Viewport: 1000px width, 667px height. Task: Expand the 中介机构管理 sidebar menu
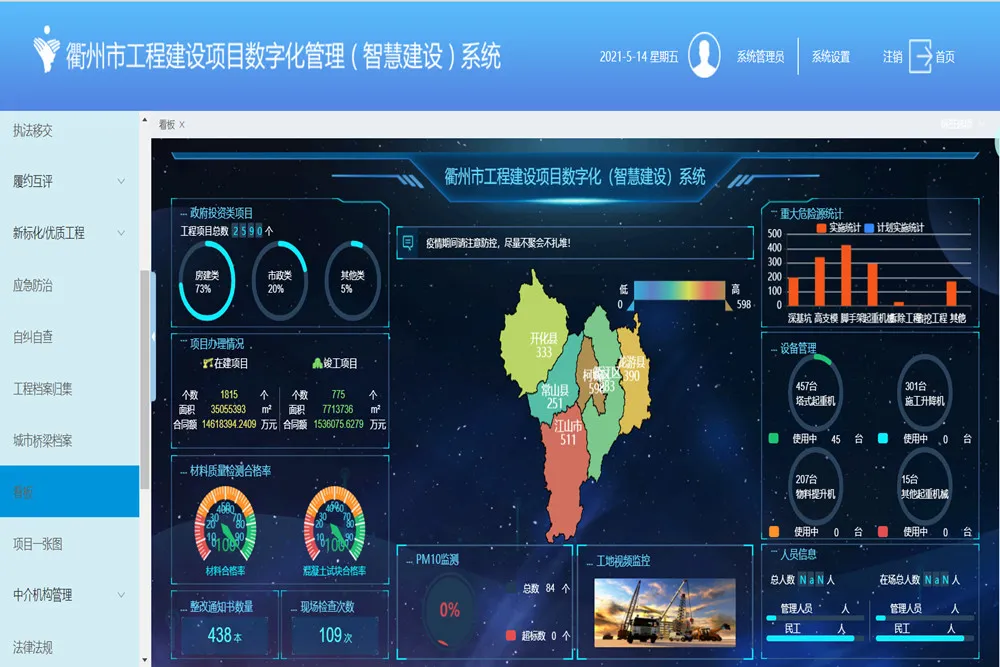point(121,595)
